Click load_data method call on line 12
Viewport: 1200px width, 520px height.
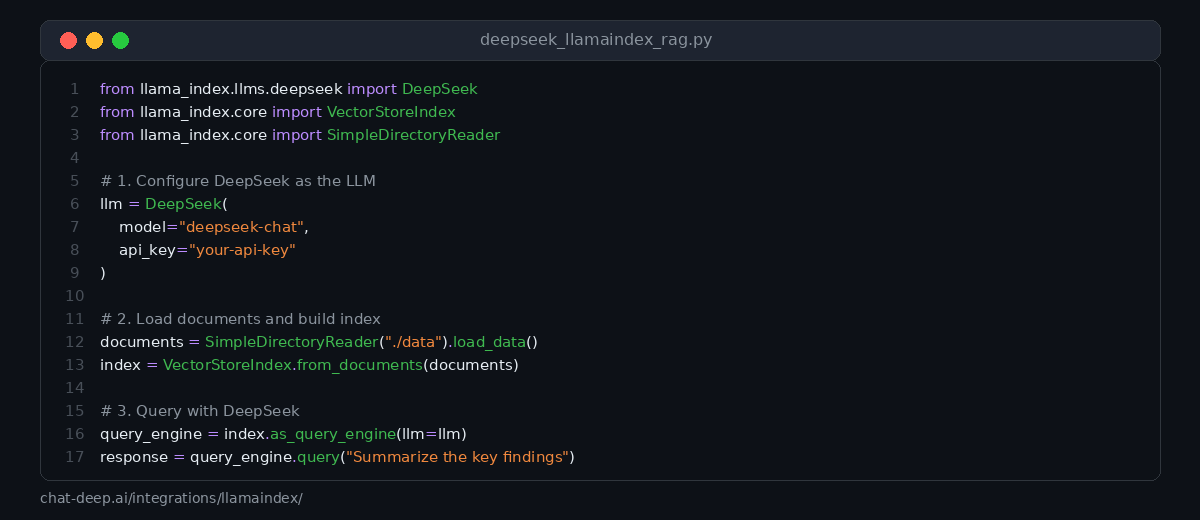click(x=487, y=342)
